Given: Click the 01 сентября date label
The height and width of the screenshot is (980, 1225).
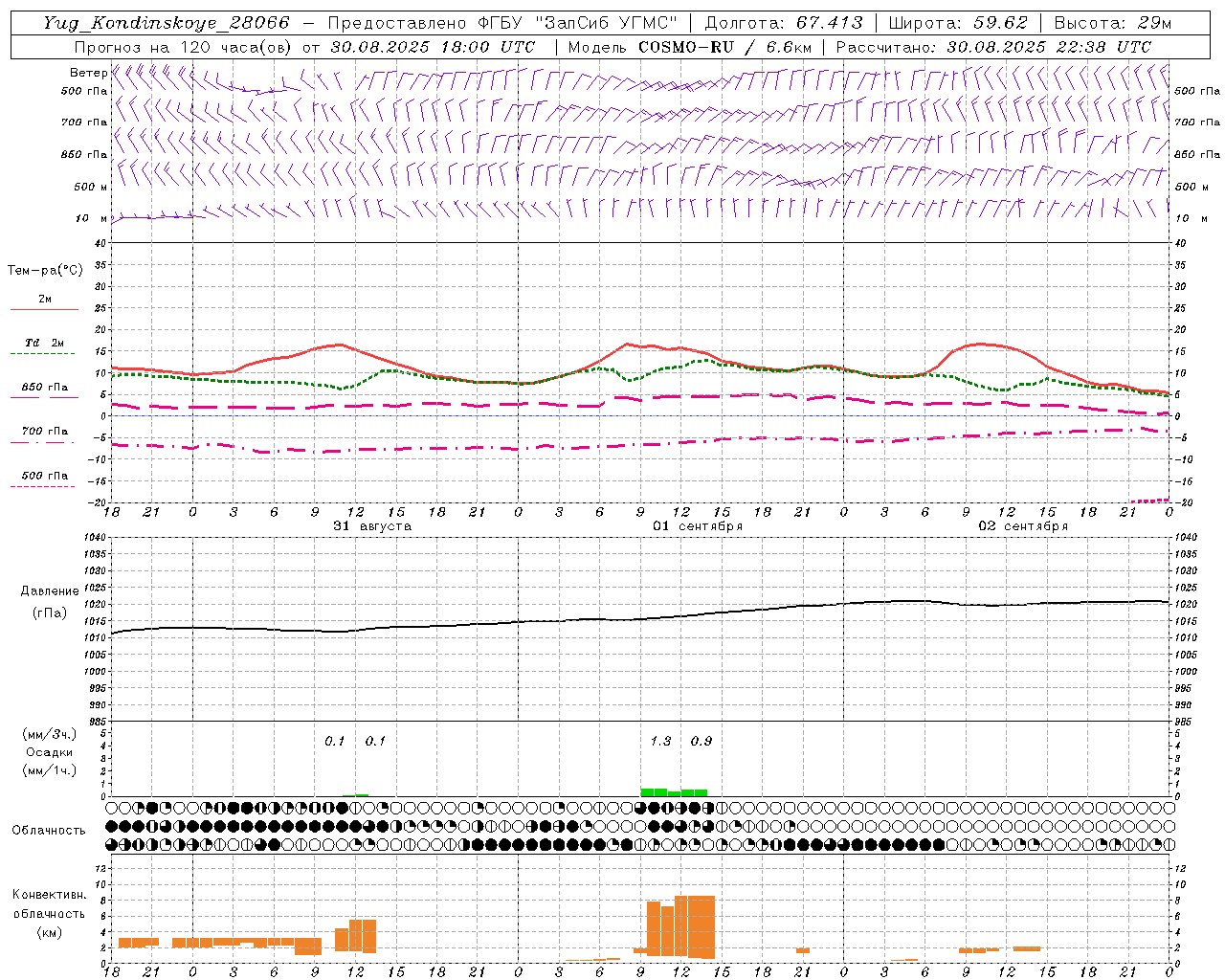Looking at the screenshot, I should pyautogui.click(x=698, y=526).
